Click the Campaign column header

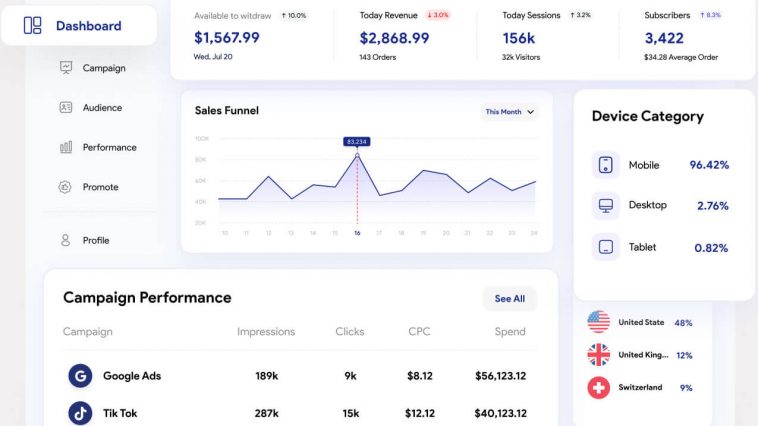pyautogui.click(x=87, y=332)
